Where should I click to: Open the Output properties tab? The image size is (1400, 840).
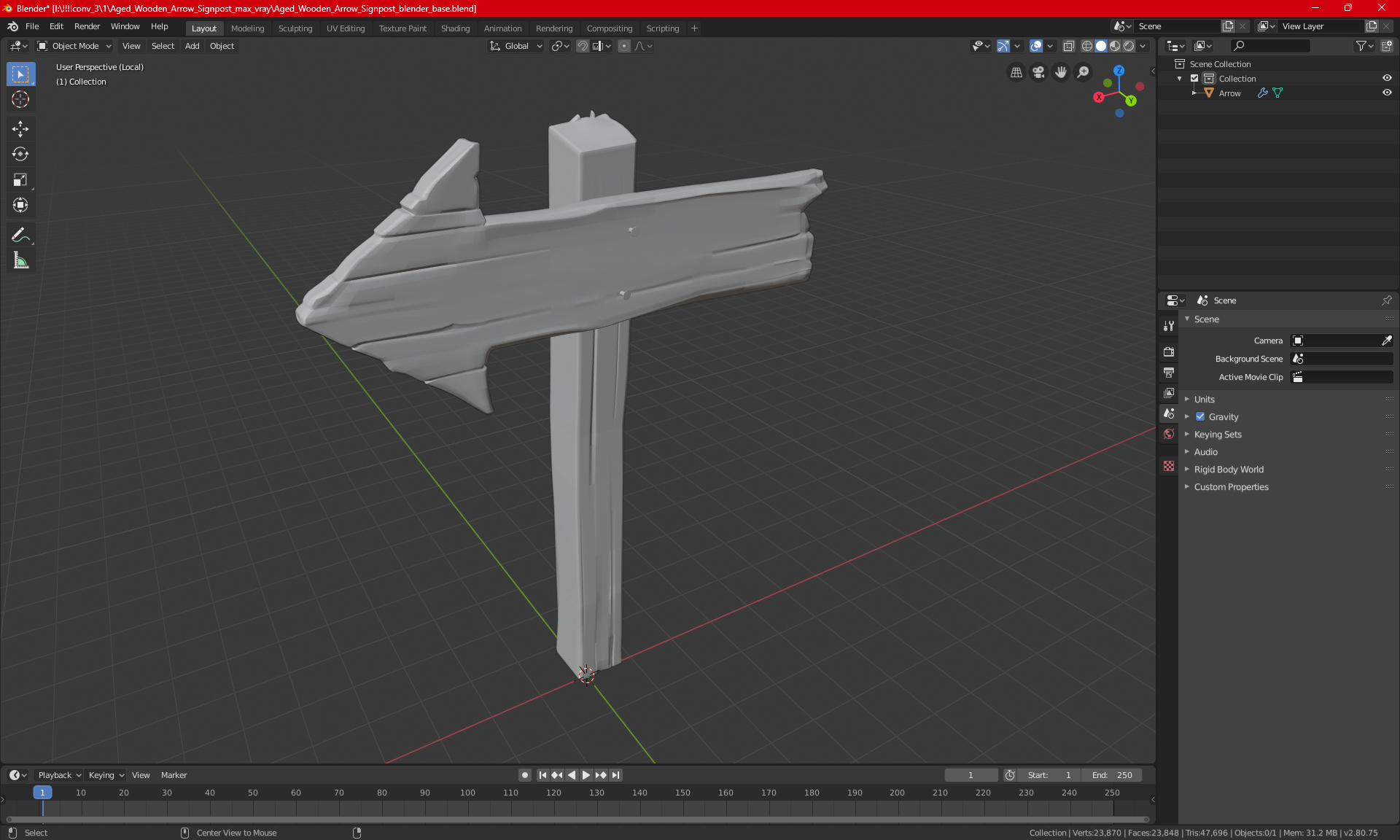[x=1169, y=372]
